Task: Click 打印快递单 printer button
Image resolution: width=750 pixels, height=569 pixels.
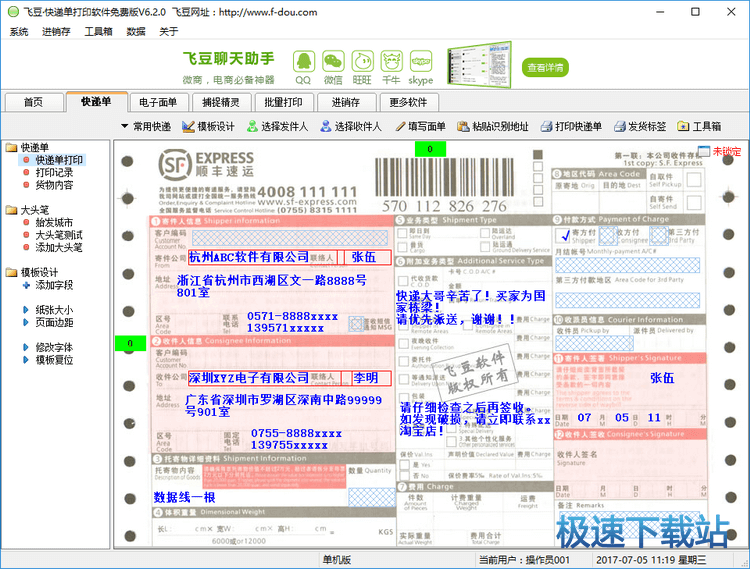Action: point(571,126)
